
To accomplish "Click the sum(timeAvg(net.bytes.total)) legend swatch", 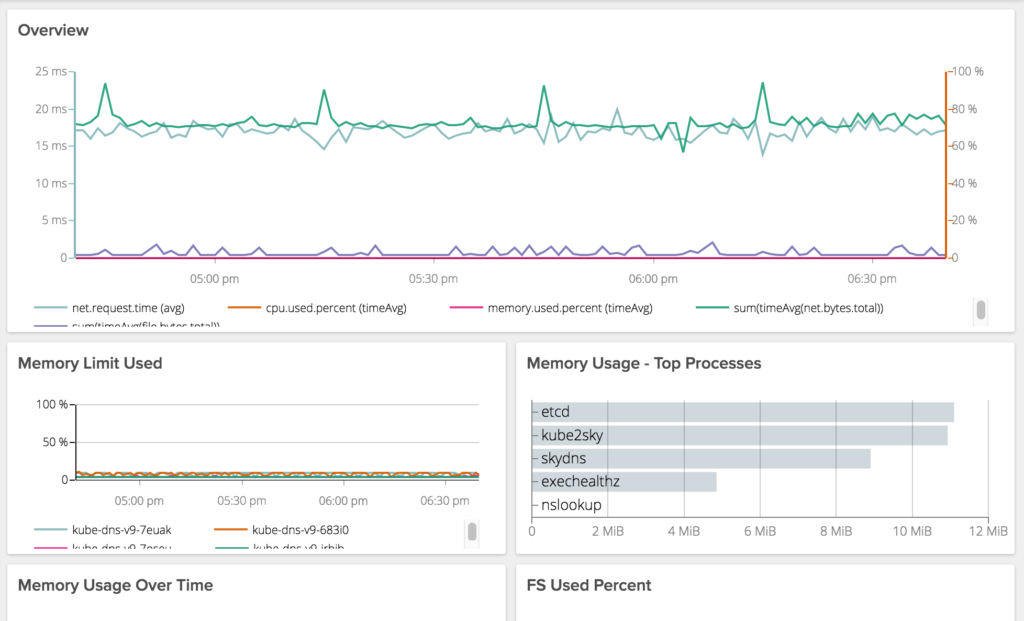I will pos(712,308).
